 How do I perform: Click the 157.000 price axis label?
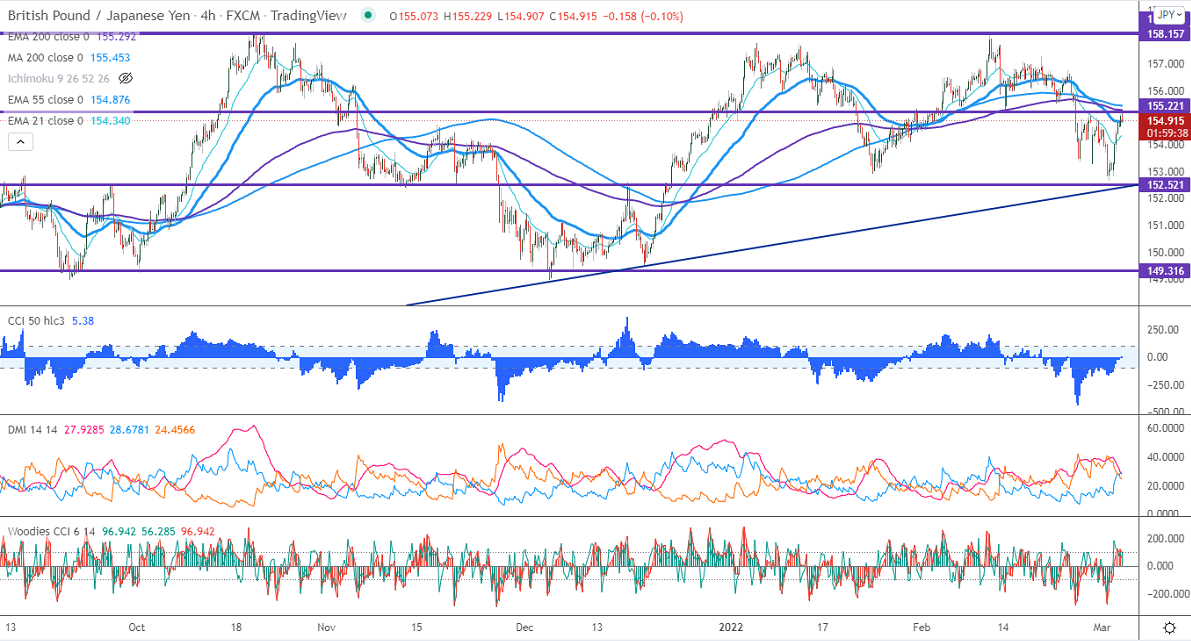click(x=1166, y=65)
